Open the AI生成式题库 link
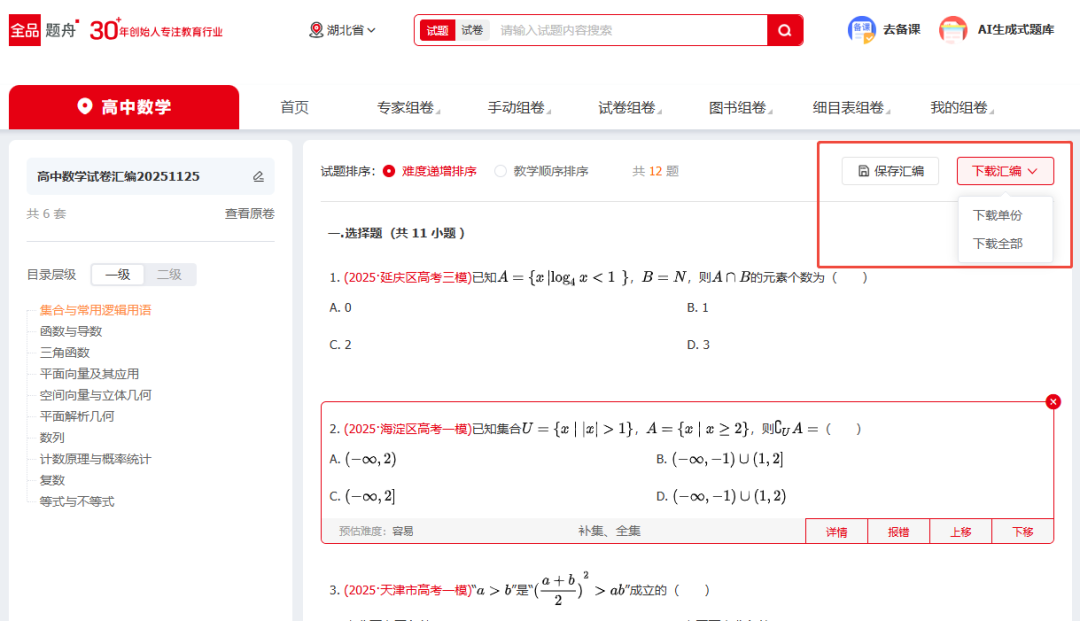 1016,30
